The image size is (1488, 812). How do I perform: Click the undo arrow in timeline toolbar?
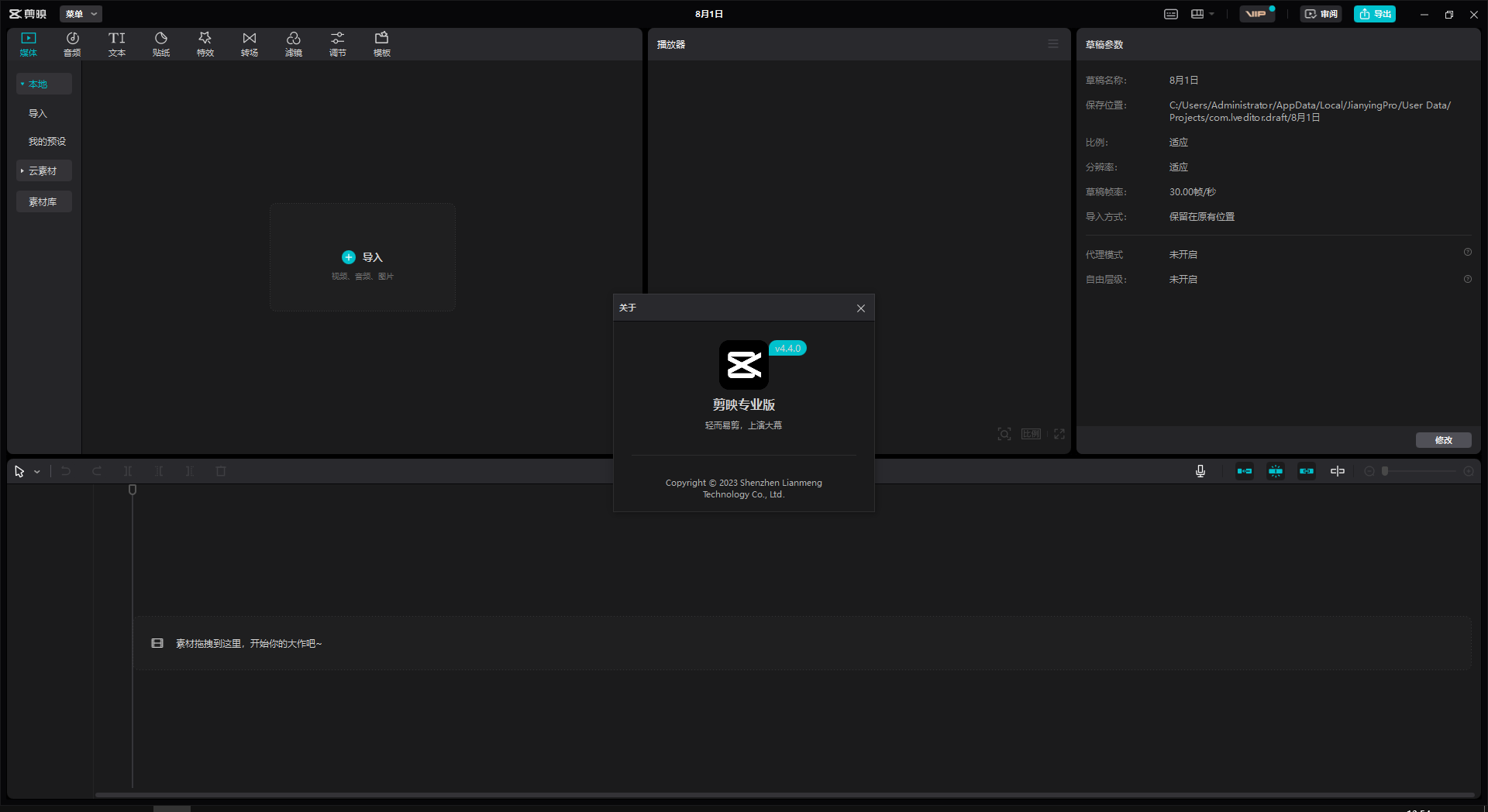coord(66,471)
